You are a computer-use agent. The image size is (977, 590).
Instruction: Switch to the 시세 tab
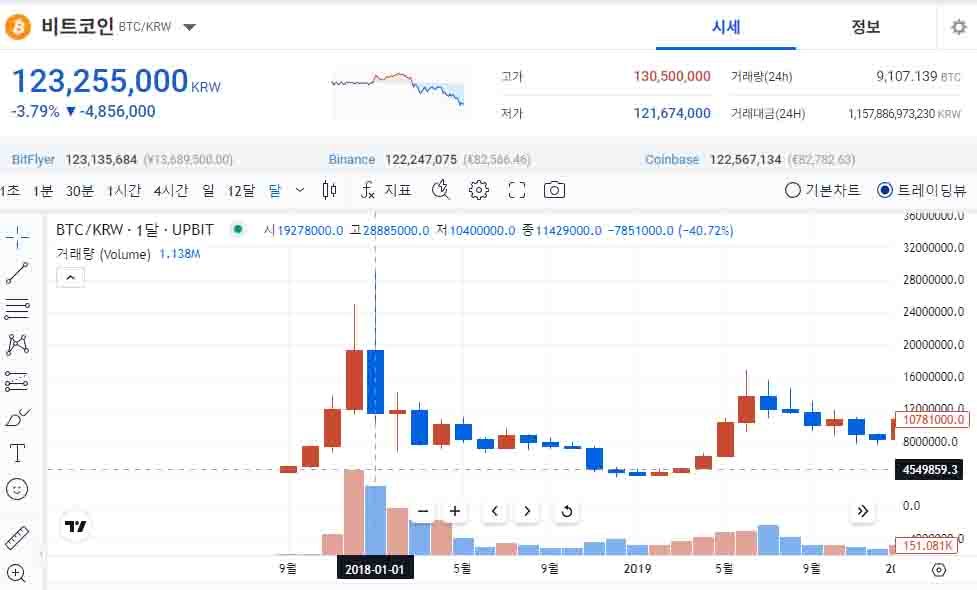725,27
